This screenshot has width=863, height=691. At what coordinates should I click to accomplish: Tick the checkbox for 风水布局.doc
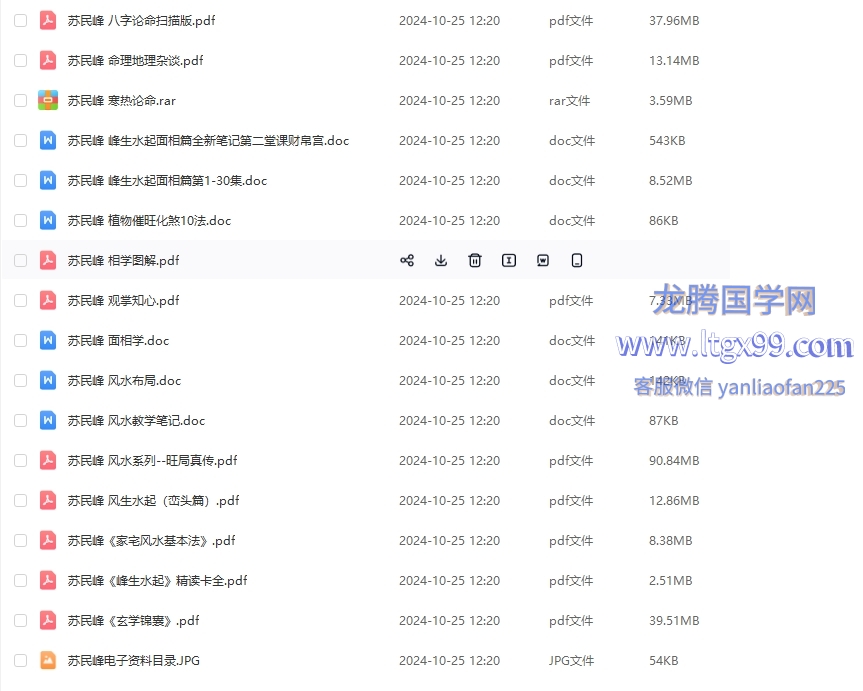point(20,380)
